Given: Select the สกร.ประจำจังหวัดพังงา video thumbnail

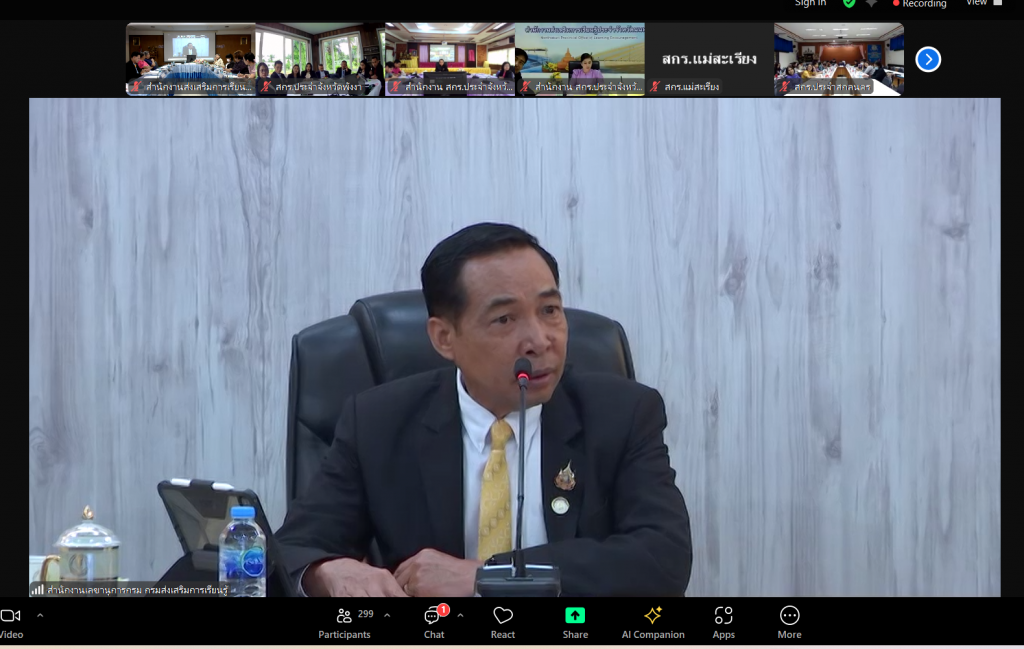Looking at the screenshot, I should (x=320, y=59).
